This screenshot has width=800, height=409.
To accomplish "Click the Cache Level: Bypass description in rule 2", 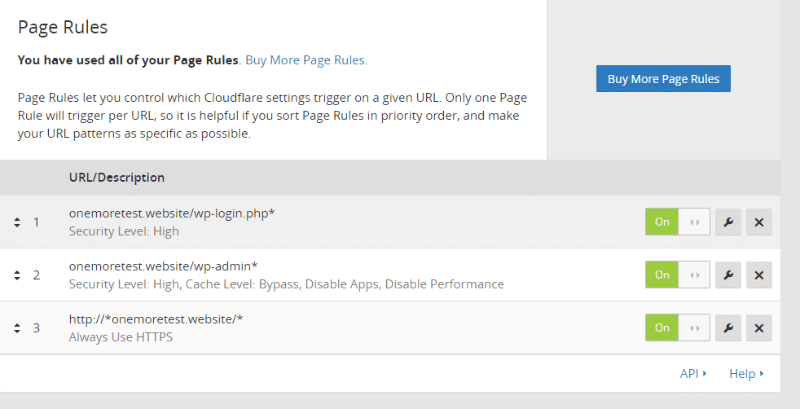I will [242, 284].
